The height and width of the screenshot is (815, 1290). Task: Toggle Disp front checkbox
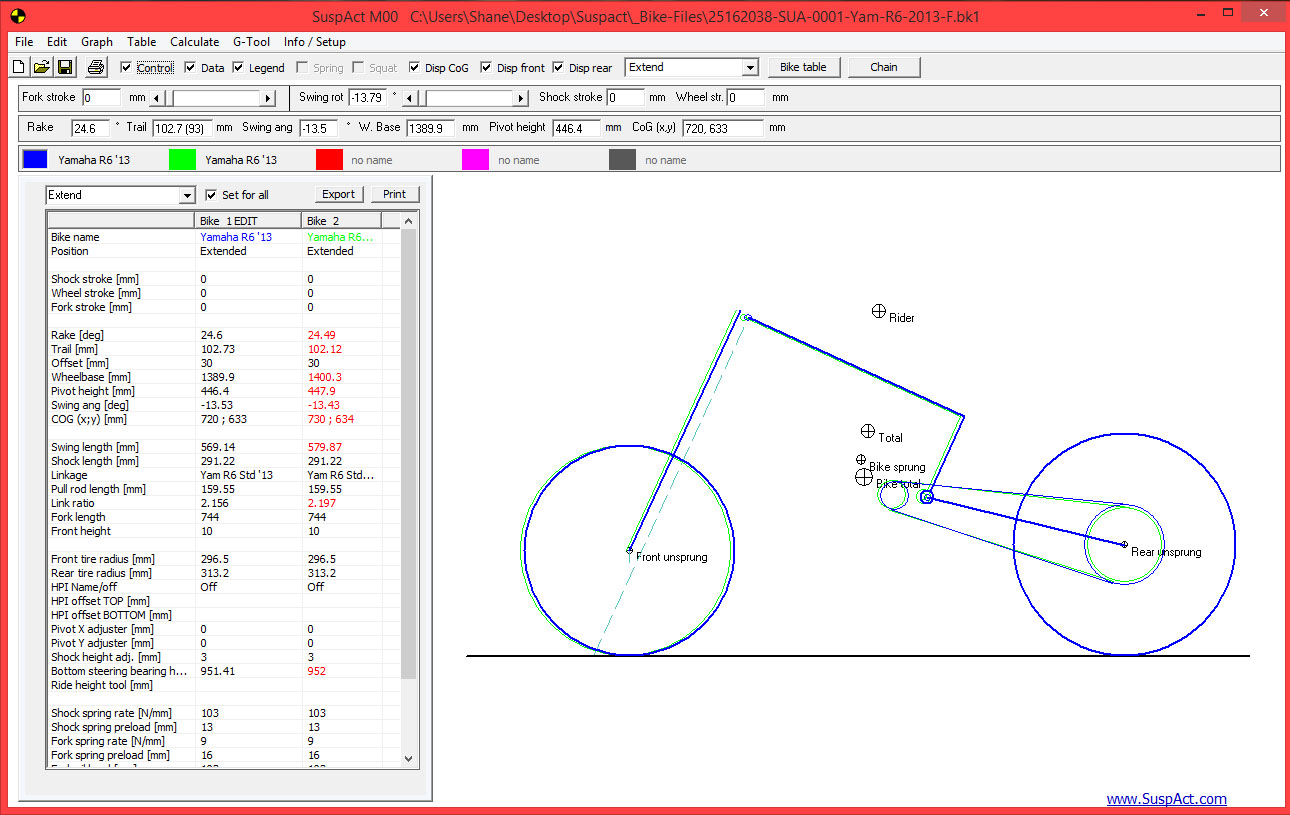point(486,68)
